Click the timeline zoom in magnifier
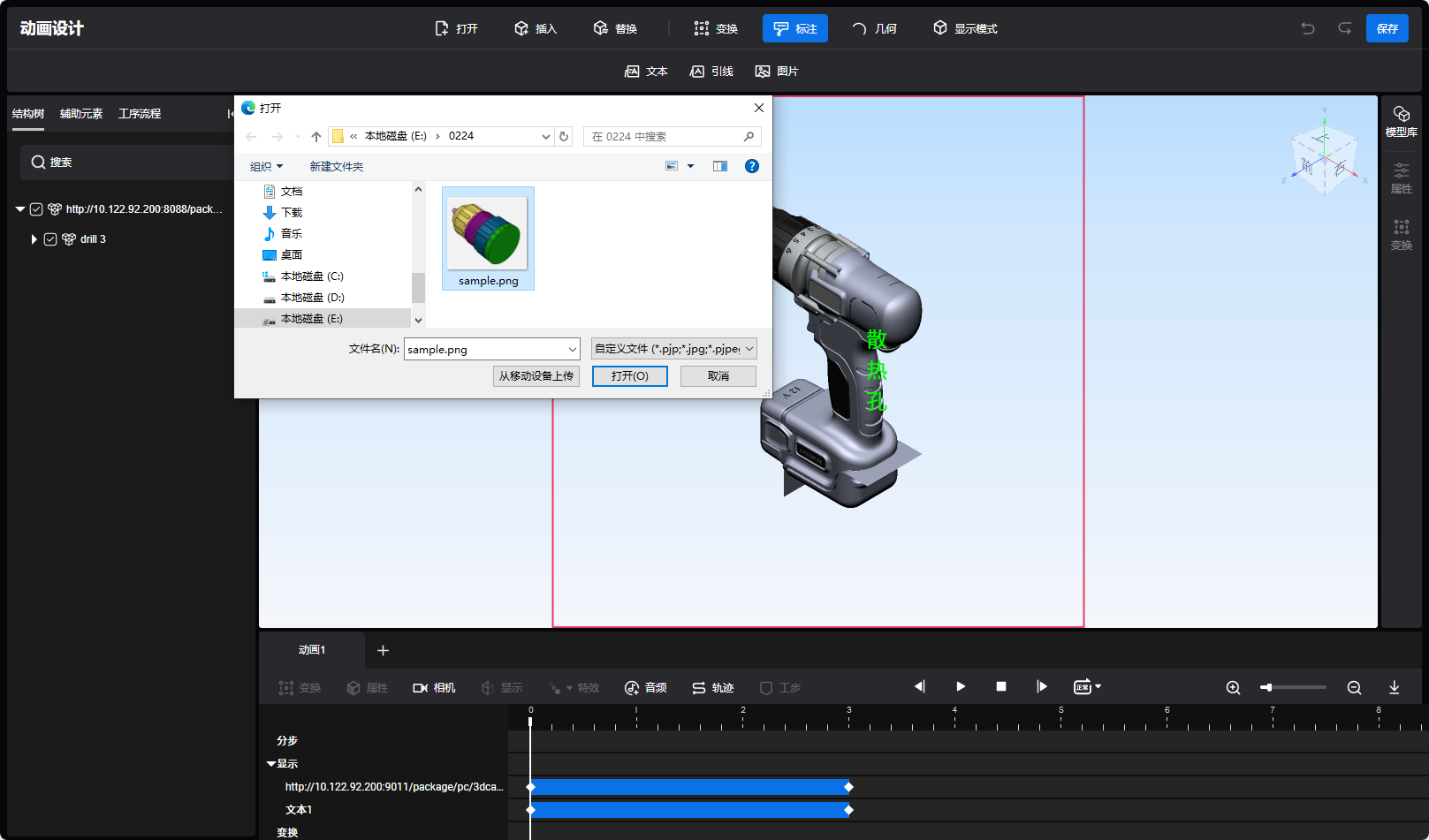Viewport: 1429px width, 840px height. tap(1233, 688)
